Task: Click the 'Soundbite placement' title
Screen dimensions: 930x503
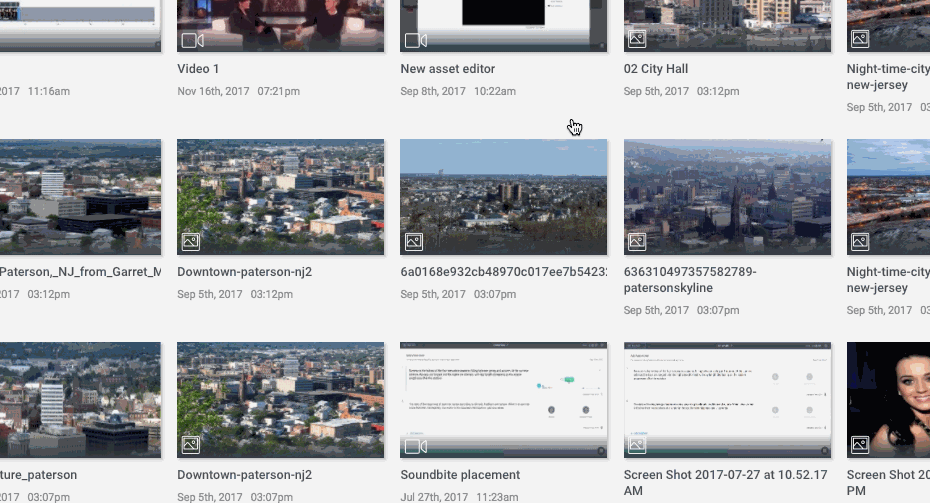Action: 460,475
